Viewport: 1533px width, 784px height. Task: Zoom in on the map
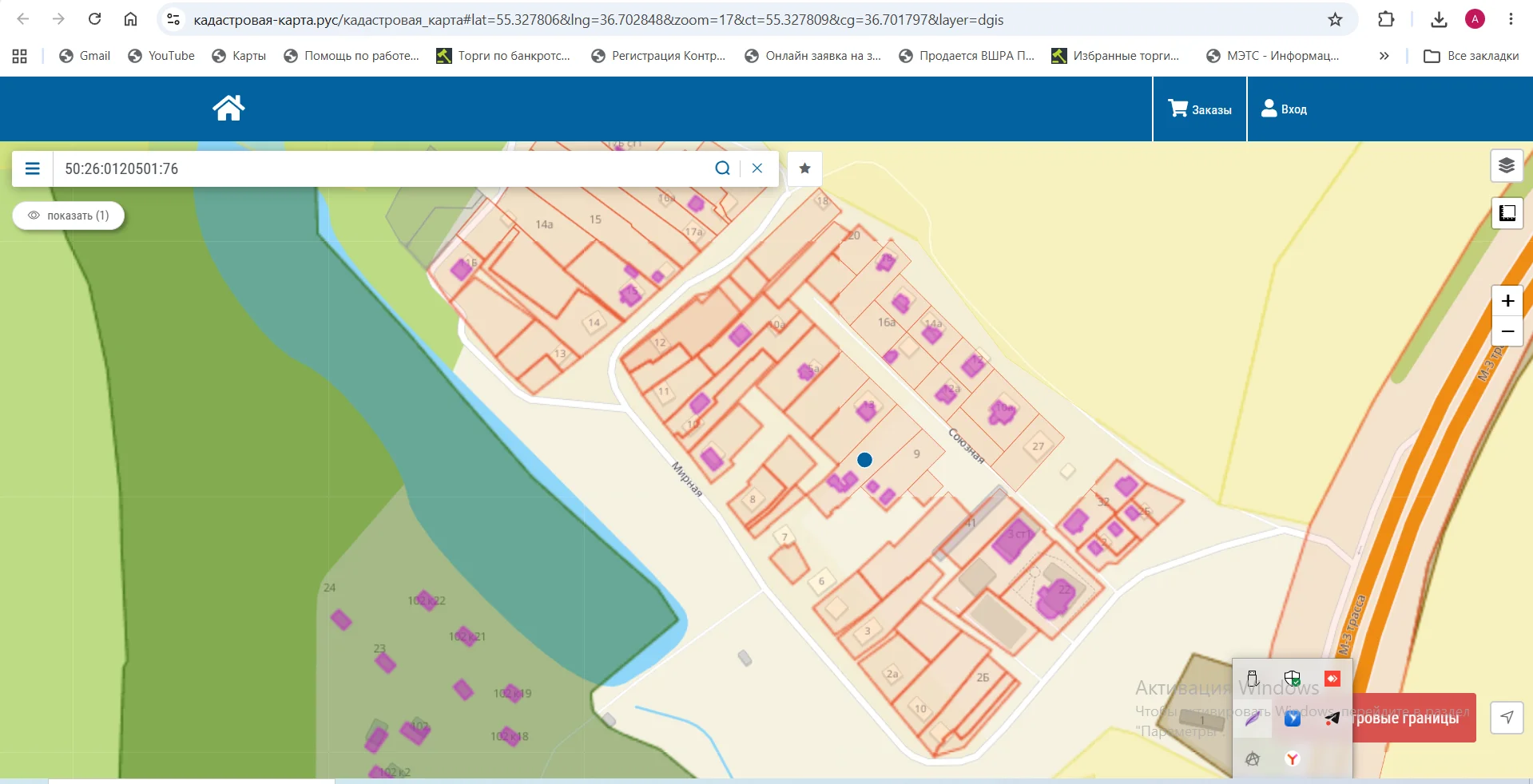tap(1507, 301)
